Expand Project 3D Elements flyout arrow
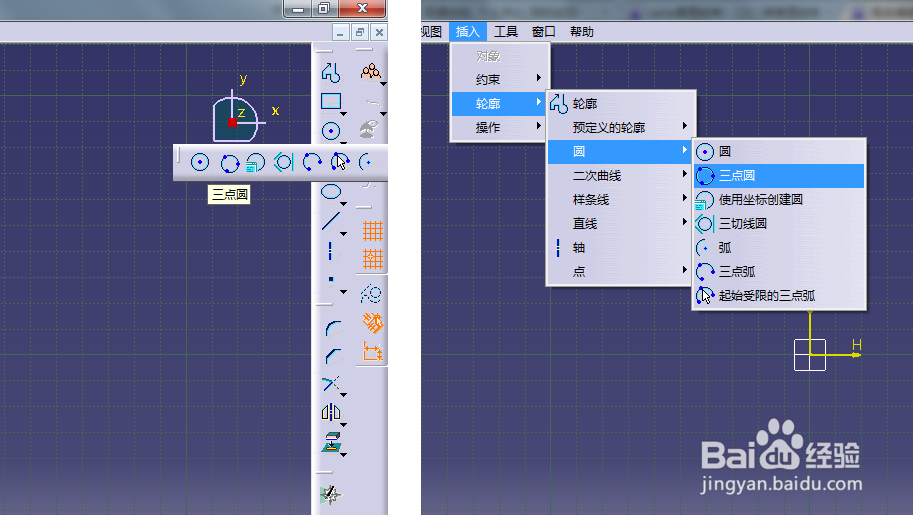Image resolution: width=913 pixels, height=515 pixels. pyautogui.click(x=344, y=454)
